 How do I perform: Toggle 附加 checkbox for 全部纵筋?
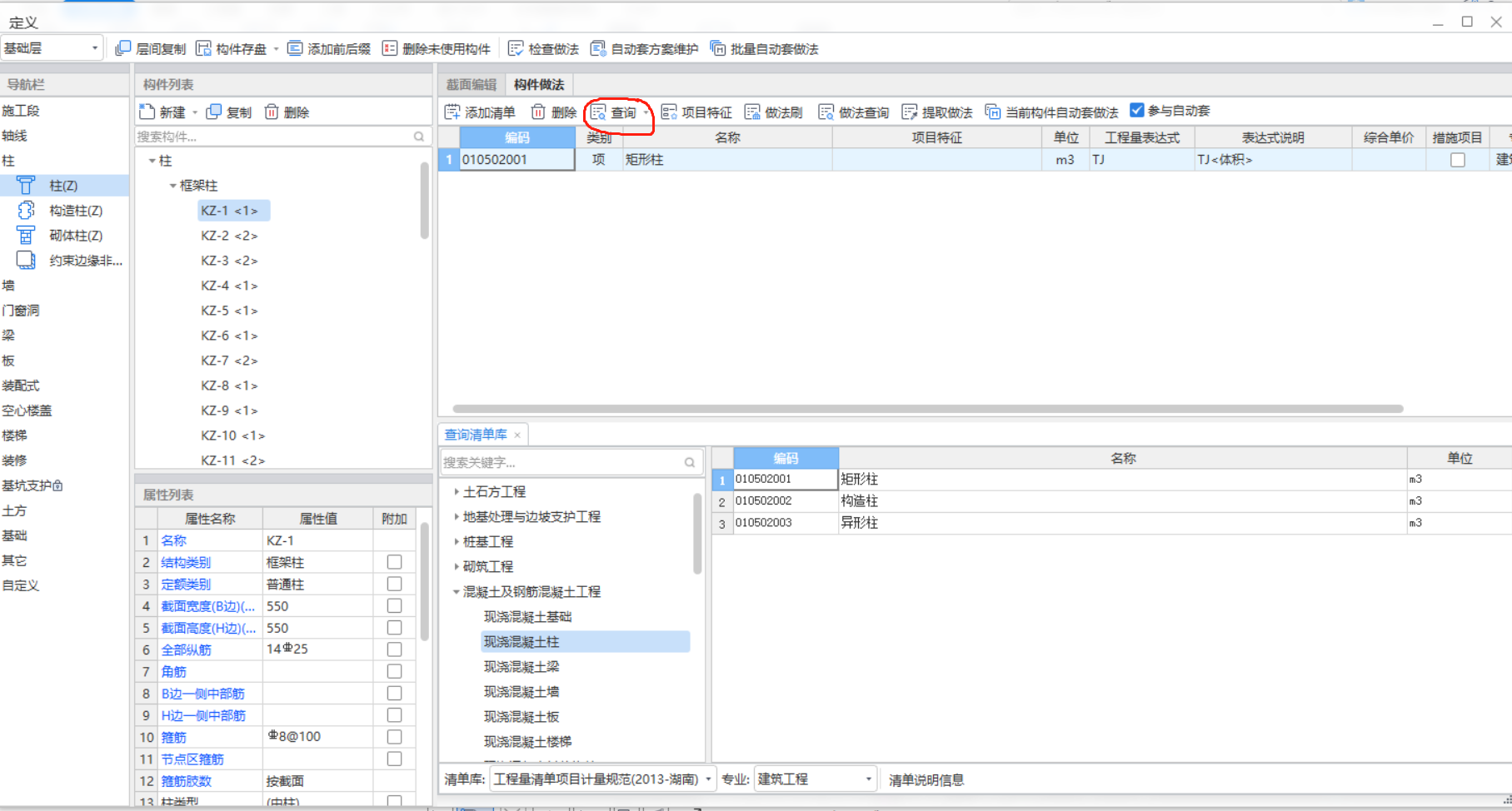tap(395, 649)
